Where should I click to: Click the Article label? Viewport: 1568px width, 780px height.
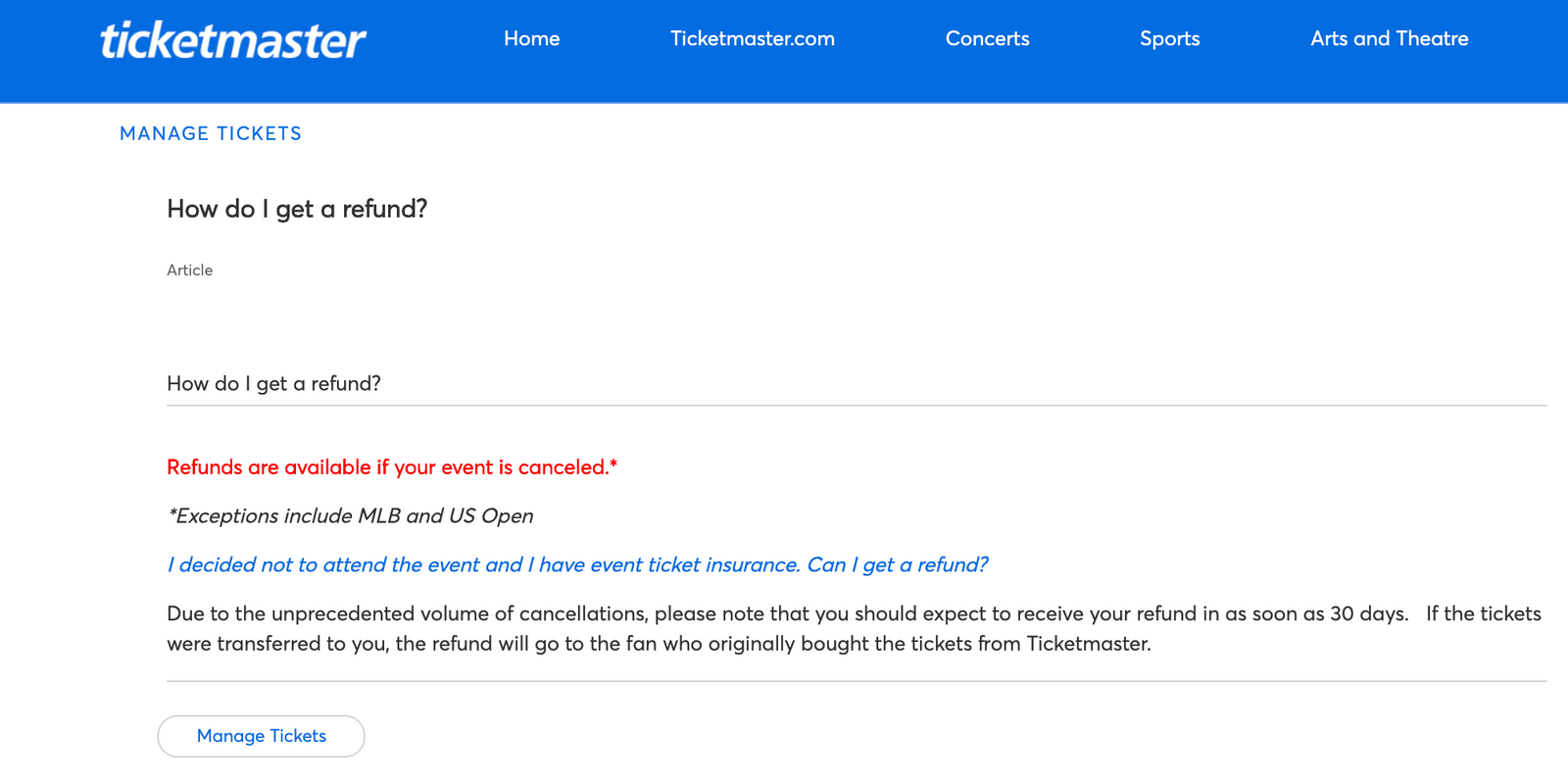188,269
